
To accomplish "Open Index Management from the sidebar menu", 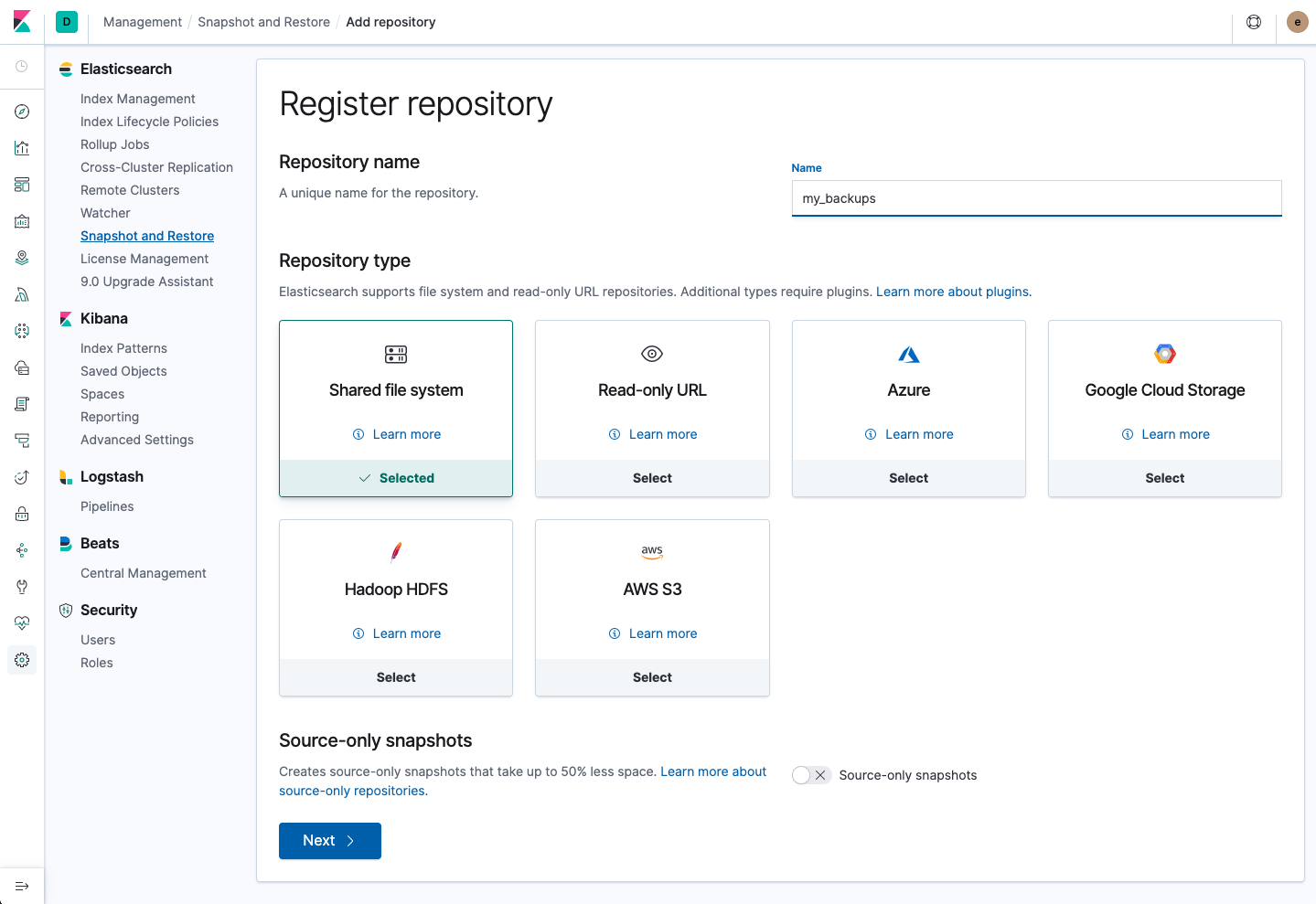I will point(137,98).
